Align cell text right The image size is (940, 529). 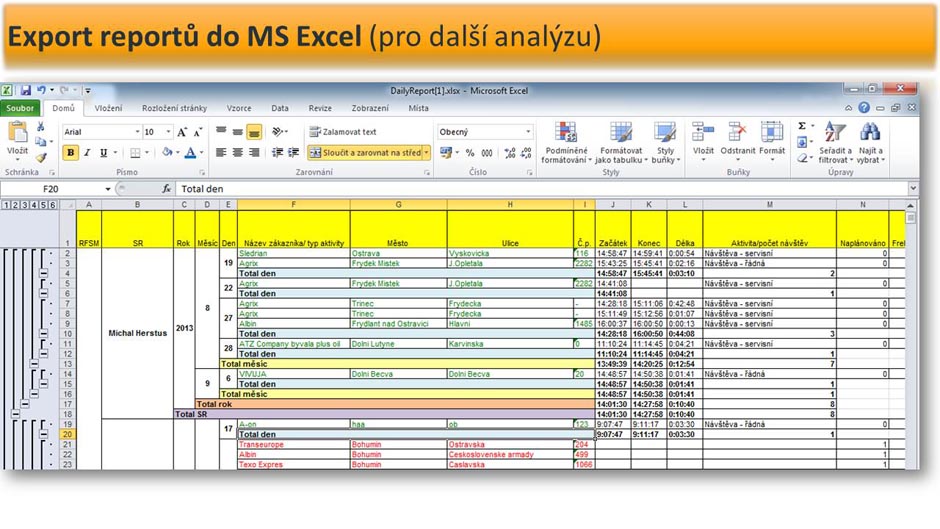(x=254, y=153)
